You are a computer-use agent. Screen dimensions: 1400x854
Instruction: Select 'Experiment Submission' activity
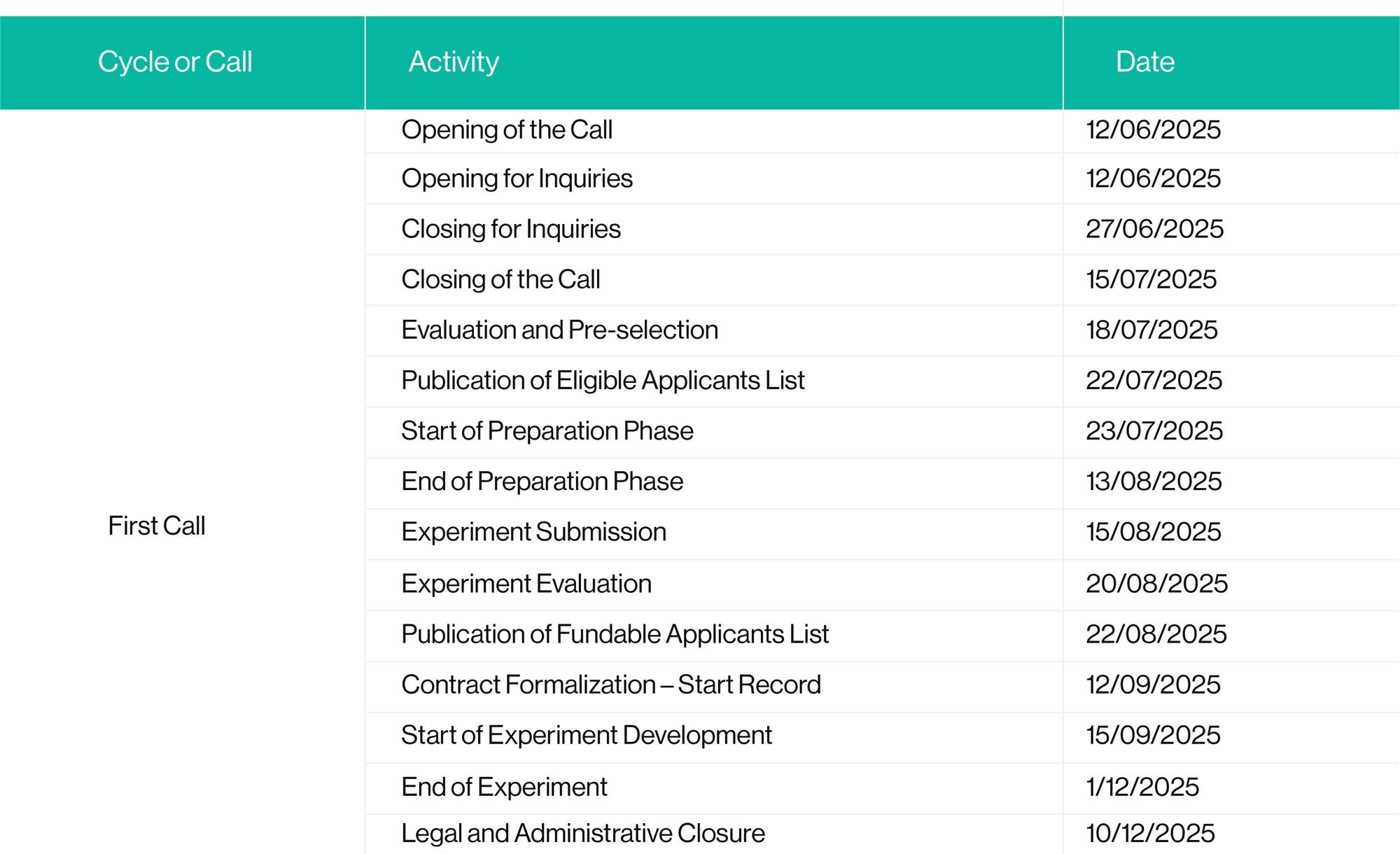pyautogui.click(x=533, y=532)
